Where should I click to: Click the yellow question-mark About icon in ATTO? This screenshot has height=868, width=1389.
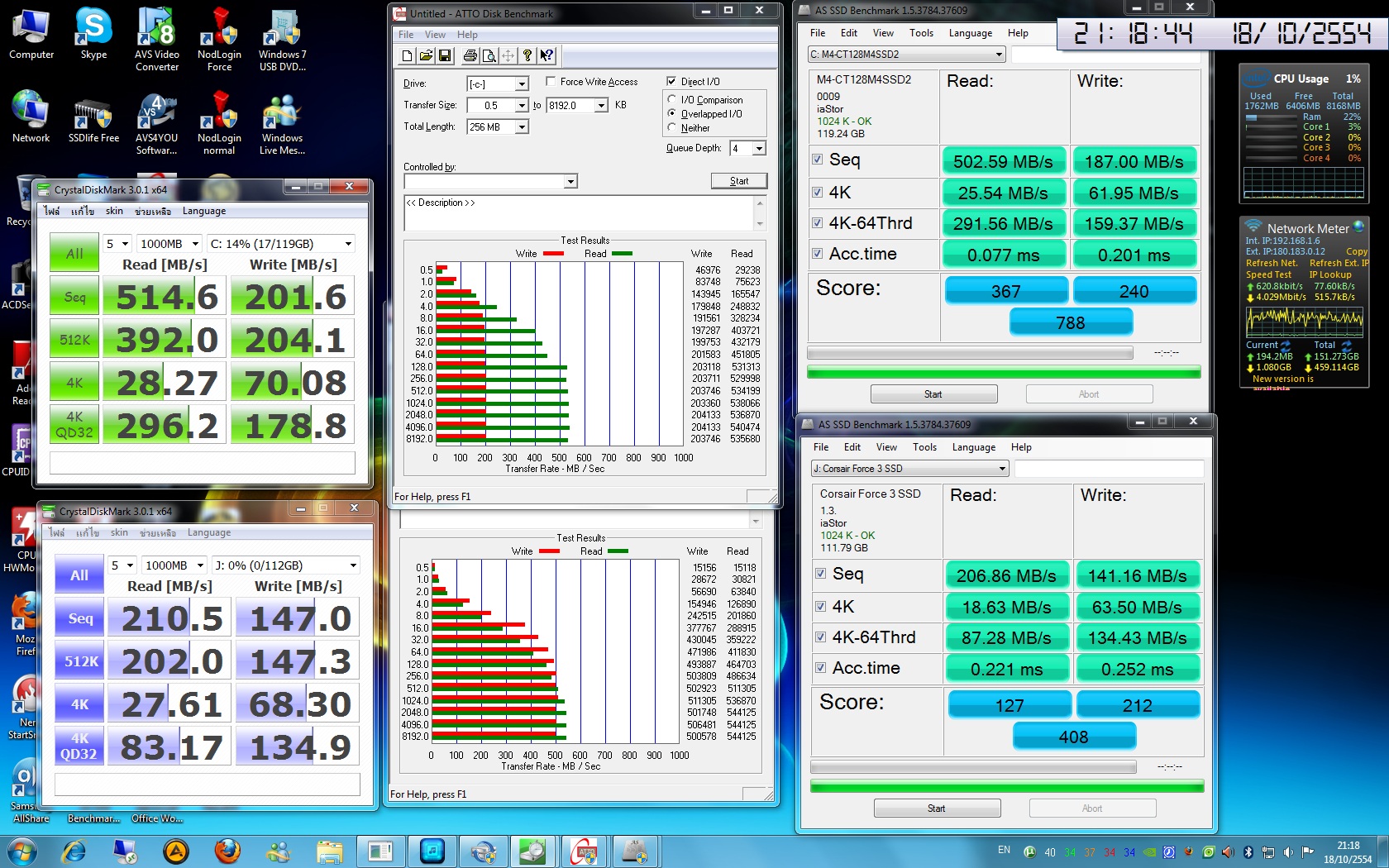527,56
